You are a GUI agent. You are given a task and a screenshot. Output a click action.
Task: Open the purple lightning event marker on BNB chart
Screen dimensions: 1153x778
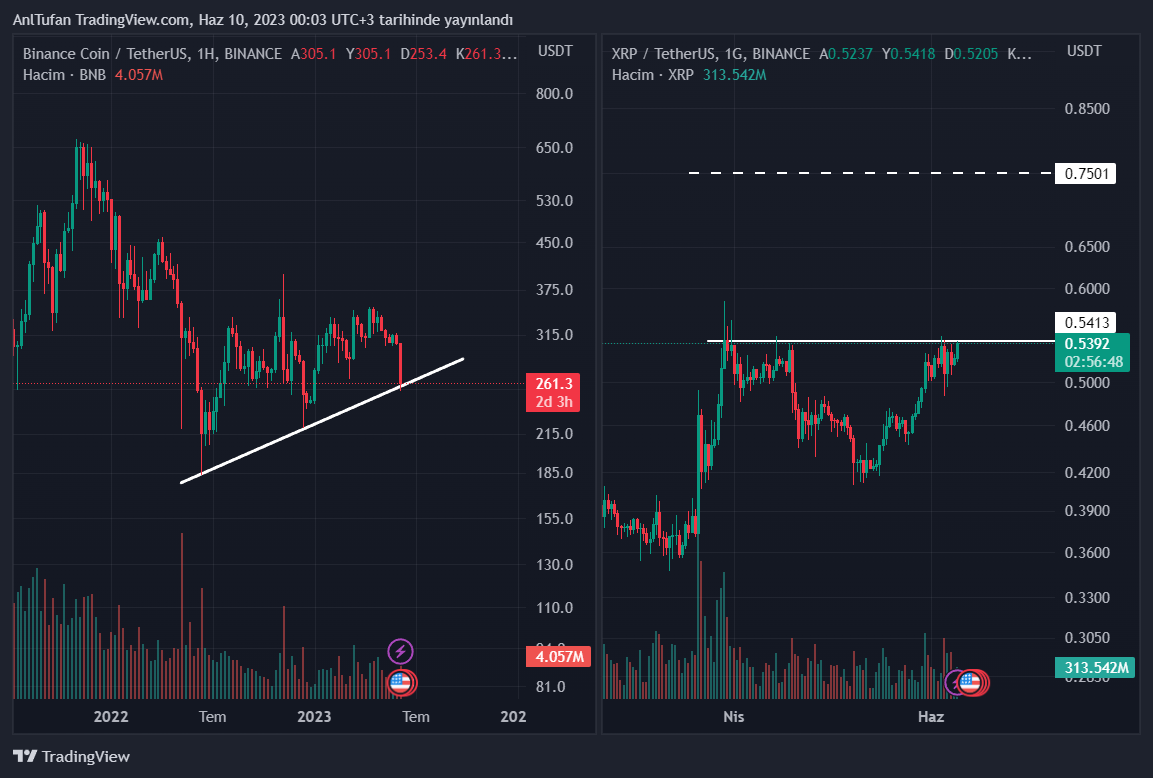coord(400,652)
